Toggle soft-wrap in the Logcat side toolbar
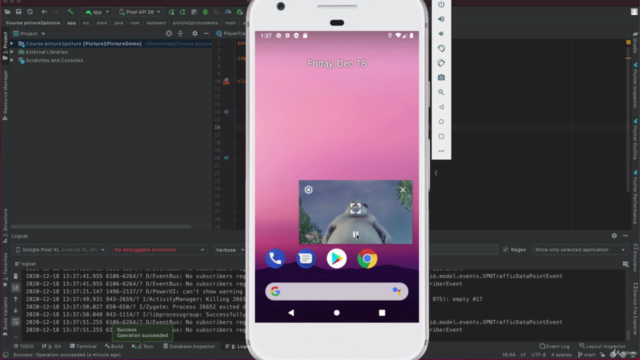This screenshot has width=640, height=360. coord(16,322)
